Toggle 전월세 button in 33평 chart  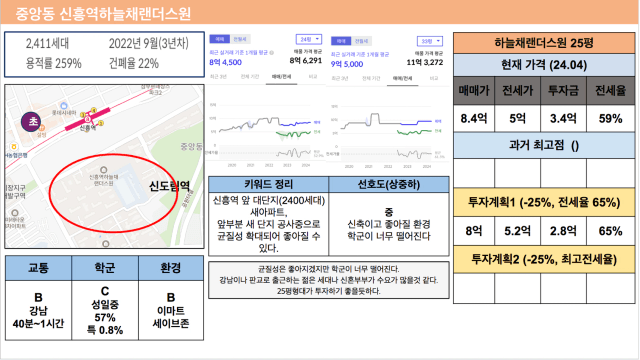tap(361, 41)
